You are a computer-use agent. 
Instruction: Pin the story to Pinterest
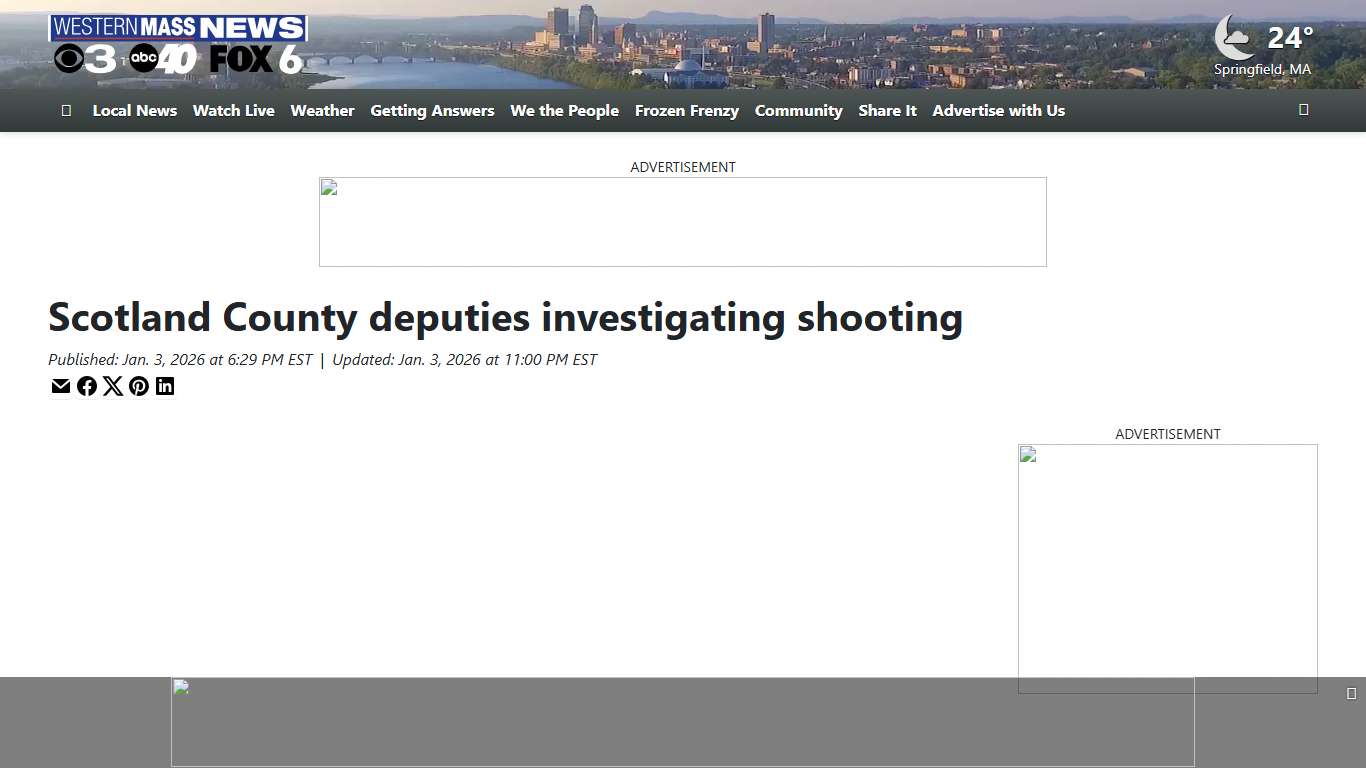[x=139, y=386]
